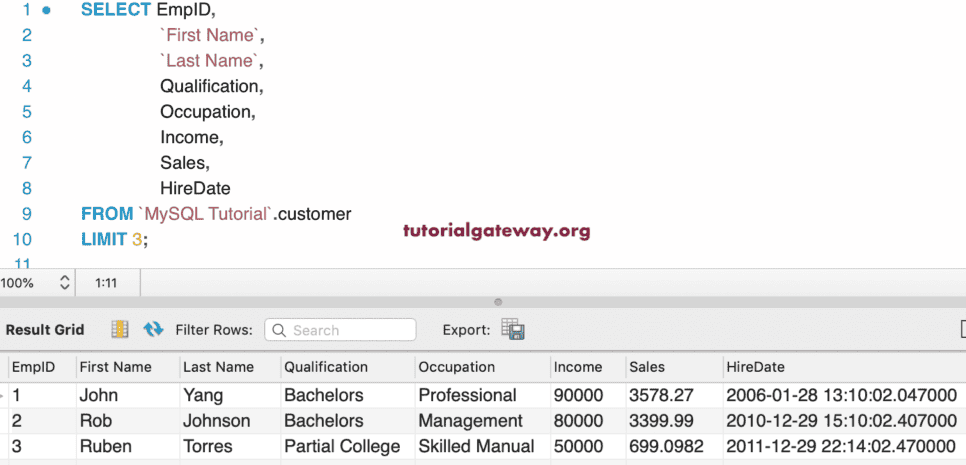Screen dimensions: 966x465
Task: Click the cursor position indicator 1:11
Action: pyautogui.click(x=106, y=283)
